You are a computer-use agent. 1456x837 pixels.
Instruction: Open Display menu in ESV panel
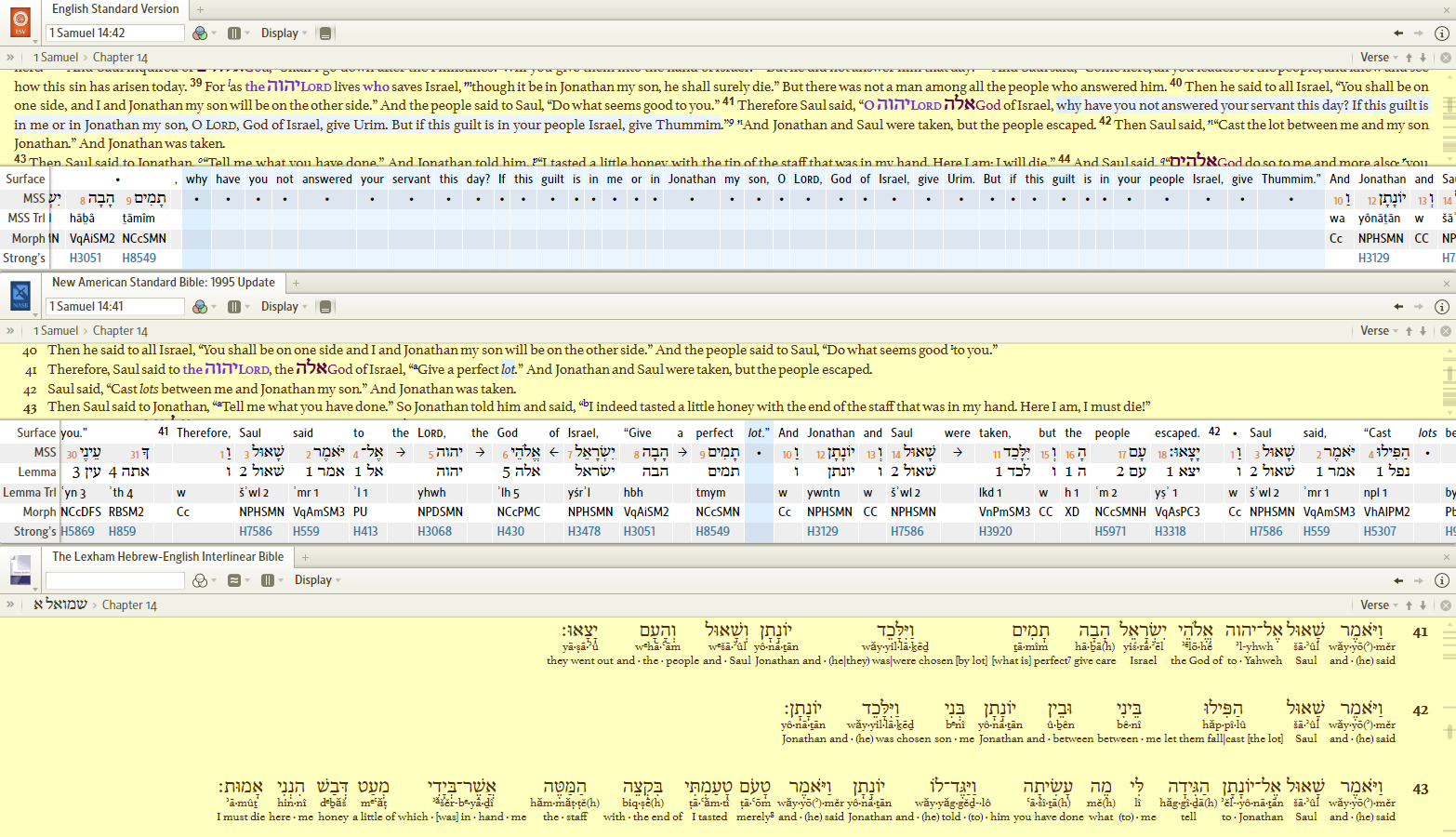point(285,33)
